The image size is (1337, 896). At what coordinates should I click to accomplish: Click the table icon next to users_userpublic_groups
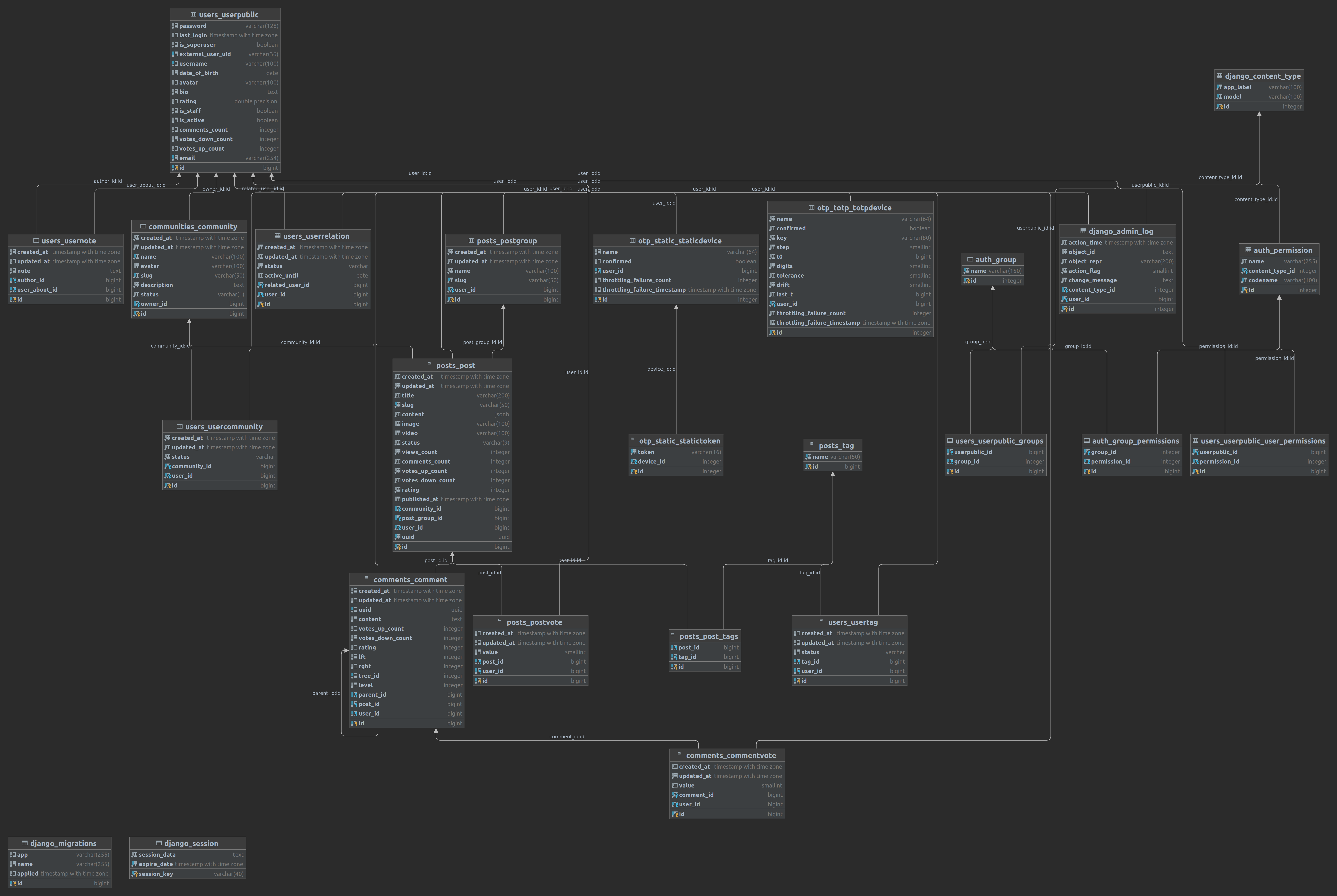click(950, 441)
